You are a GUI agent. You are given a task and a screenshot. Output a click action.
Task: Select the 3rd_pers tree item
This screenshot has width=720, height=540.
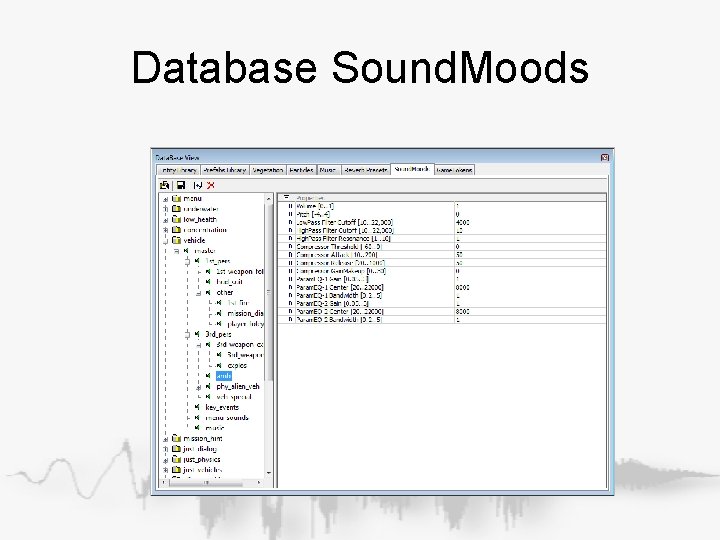pyautogui.click(x=218, y=334)
